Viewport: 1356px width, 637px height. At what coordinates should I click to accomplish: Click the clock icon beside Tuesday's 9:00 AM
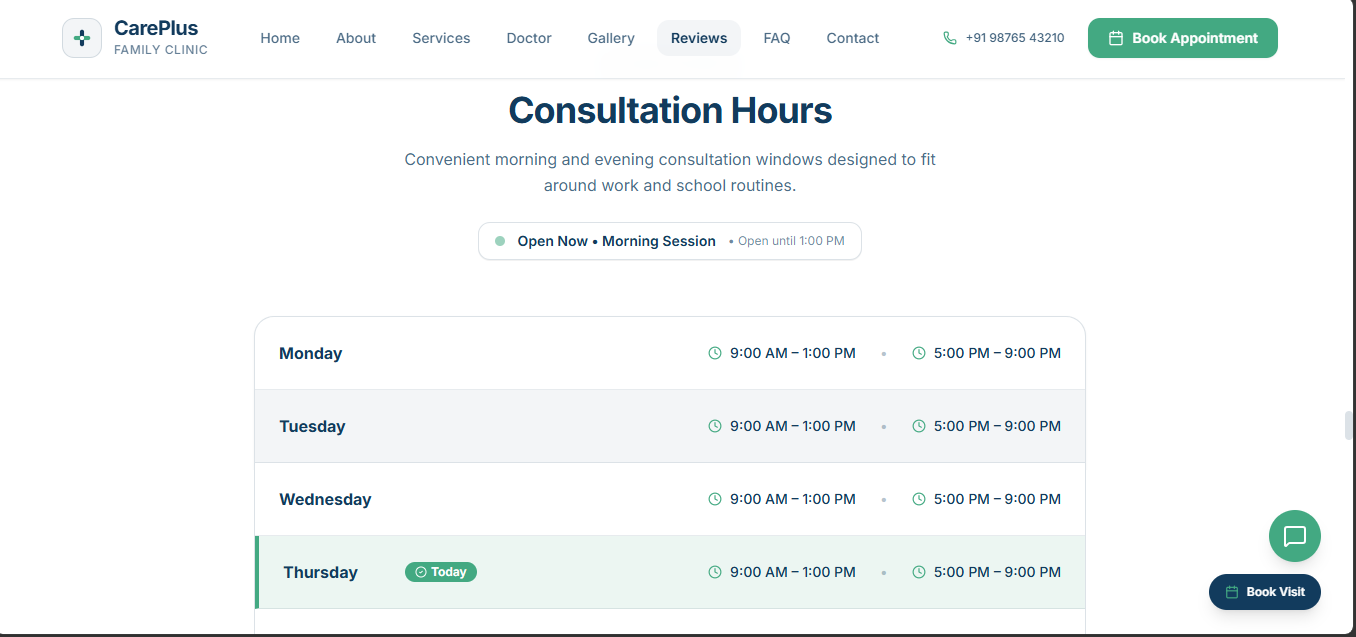715,426
